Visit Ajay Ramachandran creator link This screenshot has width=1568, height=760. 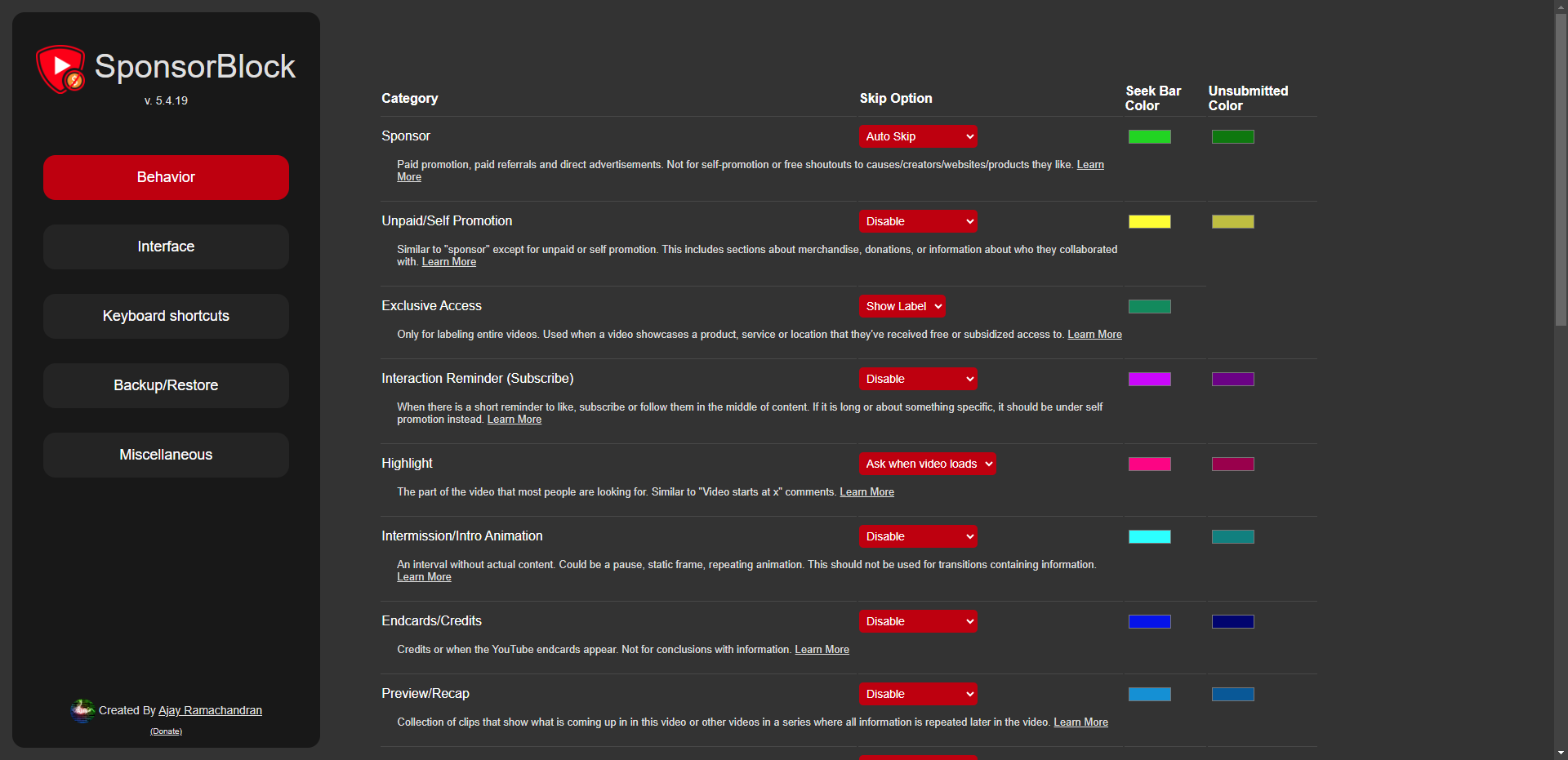coord(210,710)
